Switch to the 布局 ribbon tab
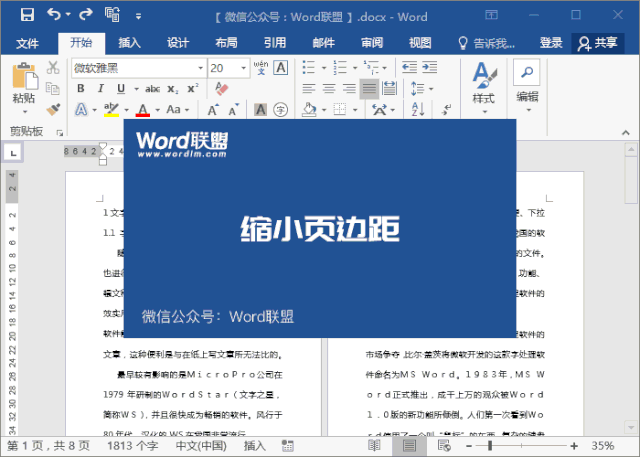640x457 pixels. tap(226, 43)
